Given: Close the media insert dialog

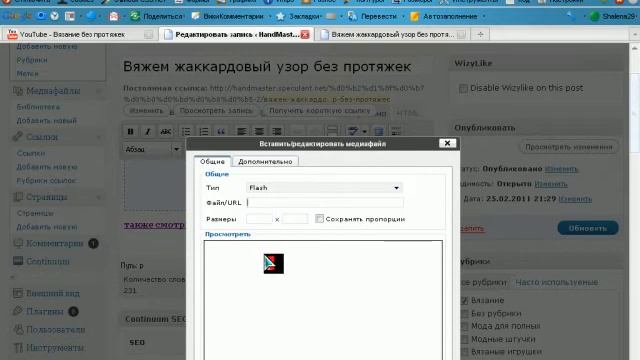Looking at the screenshot, I should tap(447, 143).
